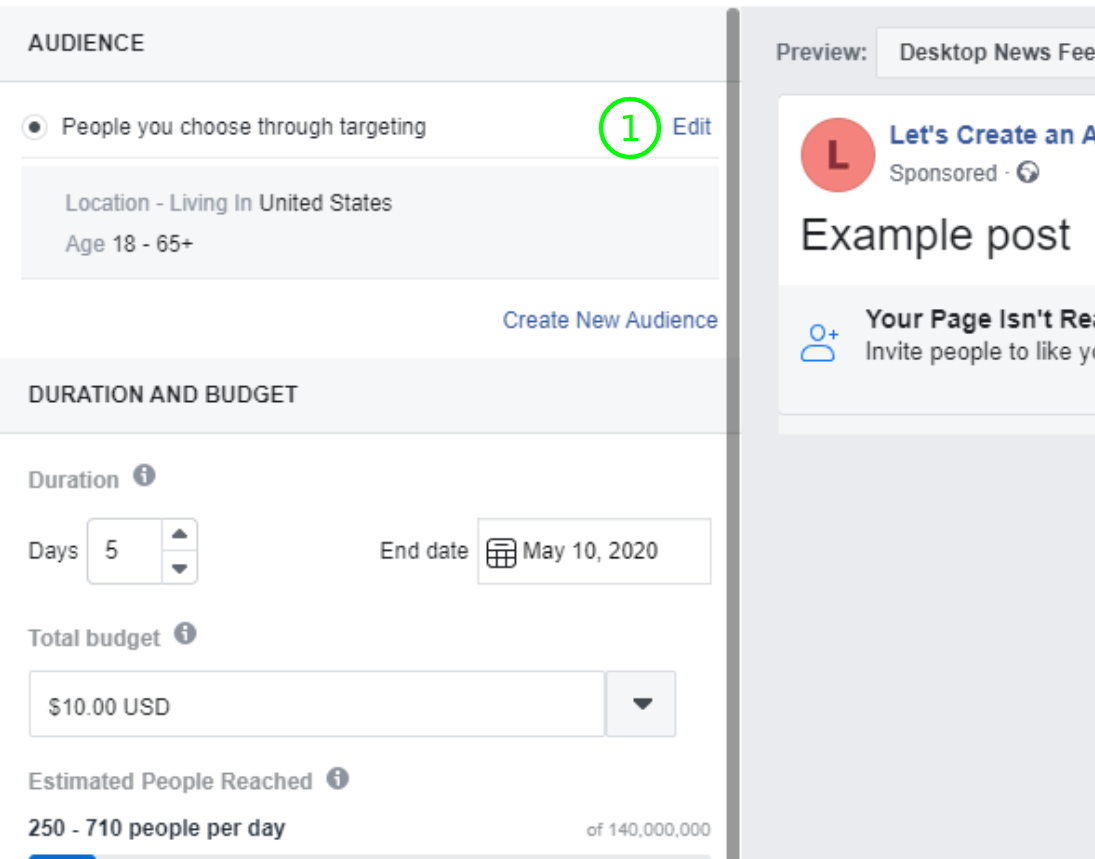Click Edit next to audience targeting
The height and width of the screenshot is (859, 1095).
(x=691, y=127)
